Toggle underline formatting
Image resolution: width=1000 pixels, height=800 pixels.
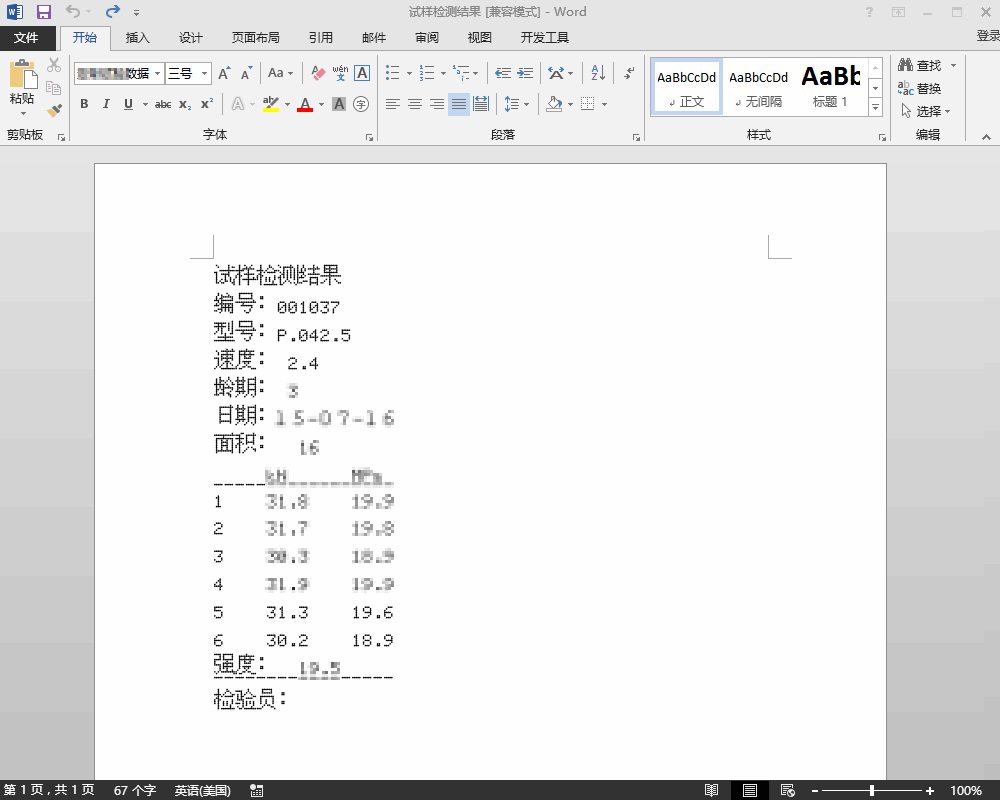128,104
